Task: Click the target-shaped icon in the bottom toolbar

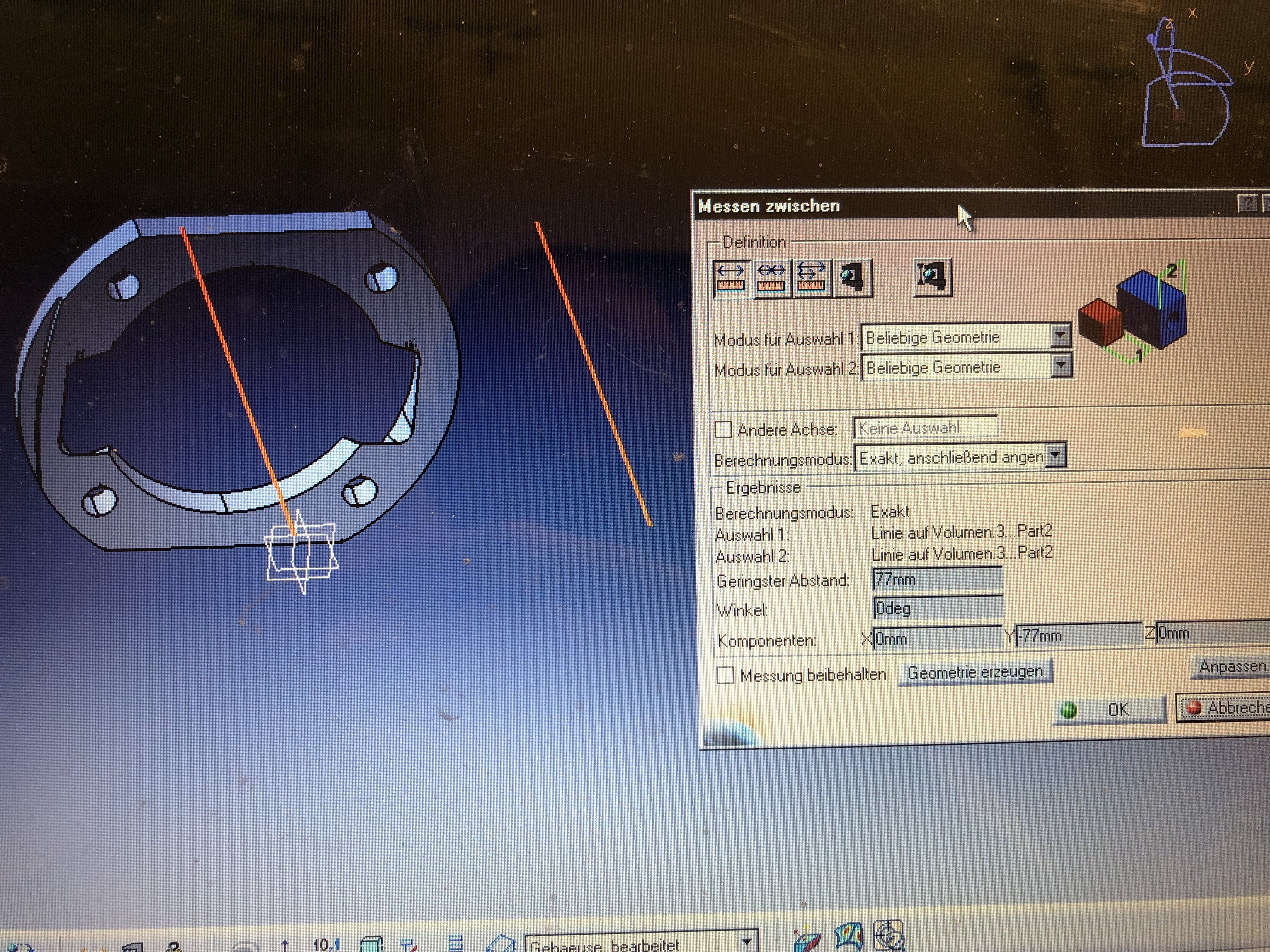Action: click(888, 937)
